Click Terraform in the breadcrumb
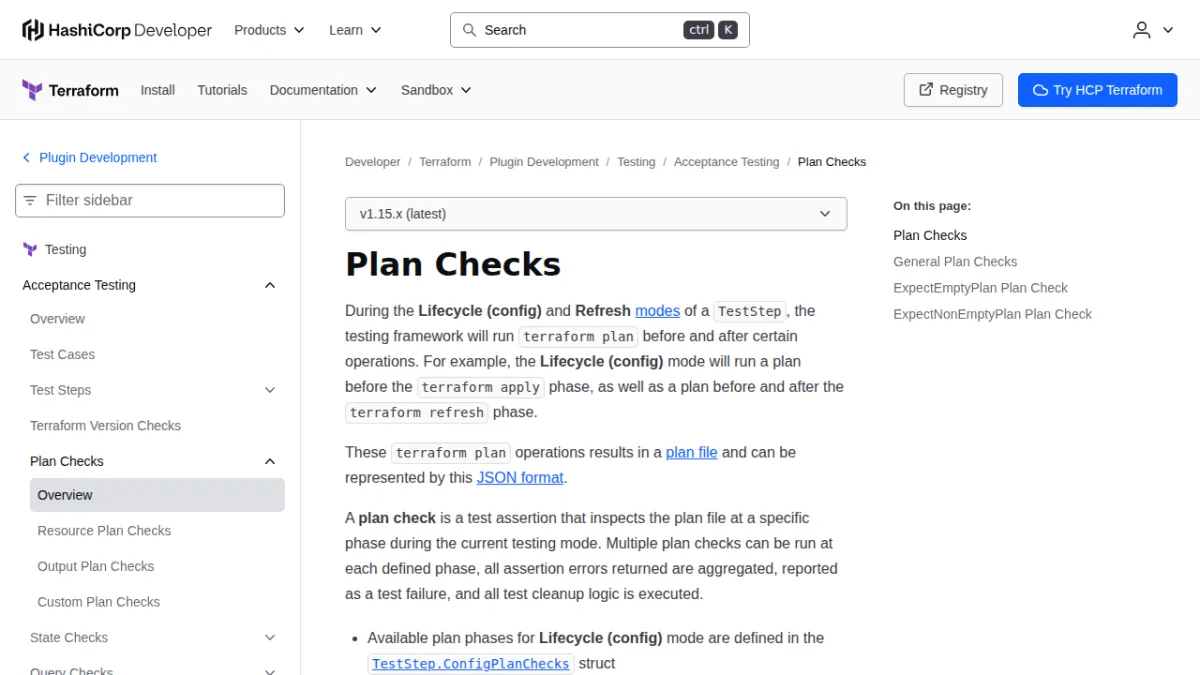The width and height of the screenshot is (1200, 675). (x=445, y=162)
